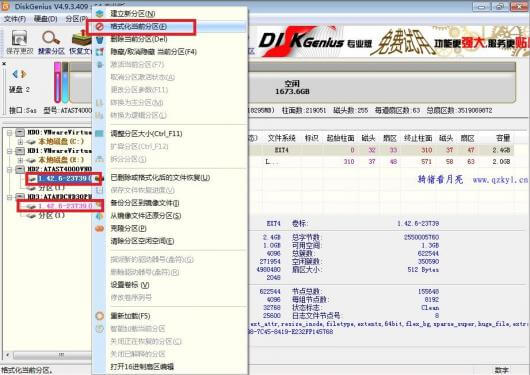
Task: Select Delete Current Partition (Del) entry
Action: 139,39
